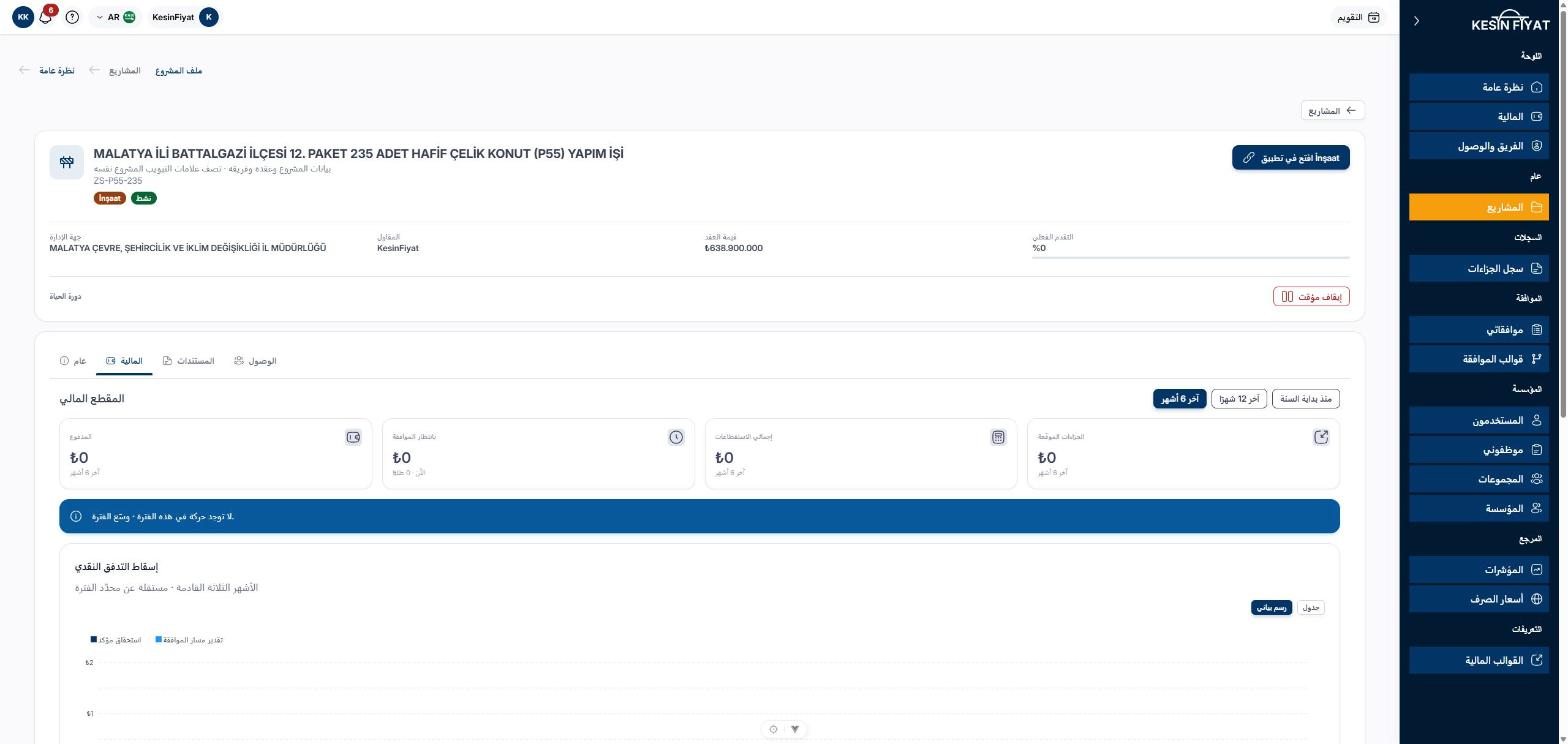1568x744 pixels.
Task: Click the info icon in the blue banner
Action: (x=76, y=516)
